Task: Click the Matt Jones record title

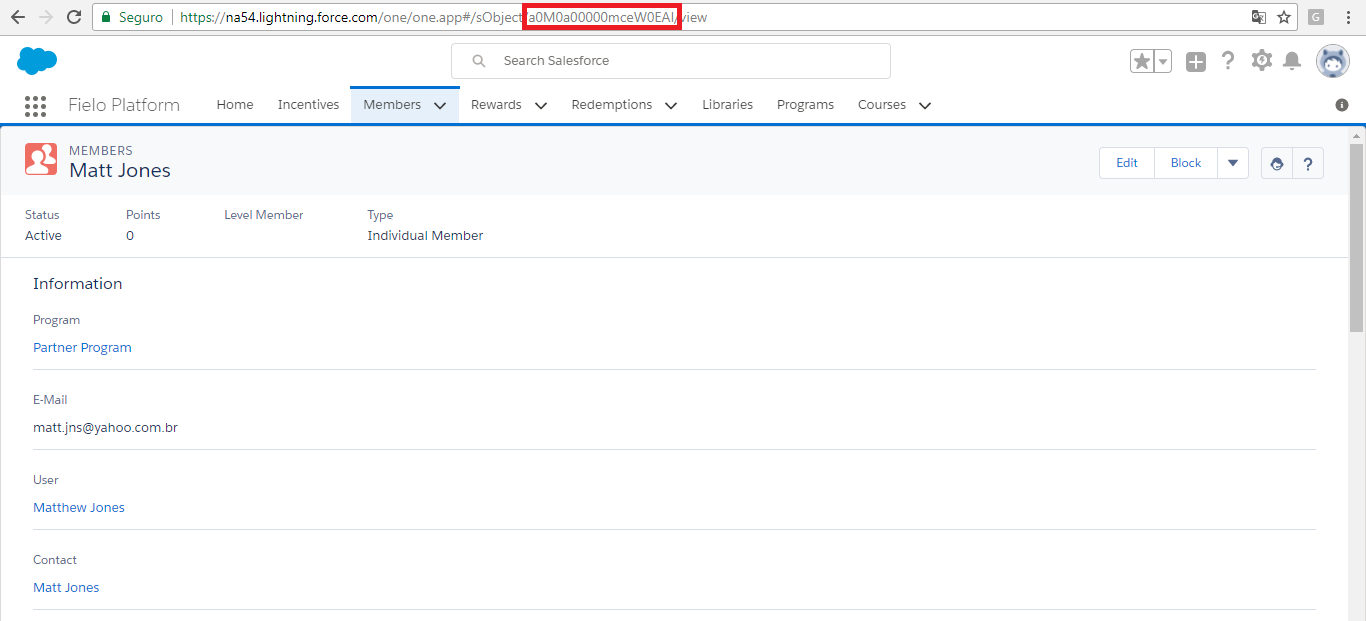Action: click(x=120, y=171)
